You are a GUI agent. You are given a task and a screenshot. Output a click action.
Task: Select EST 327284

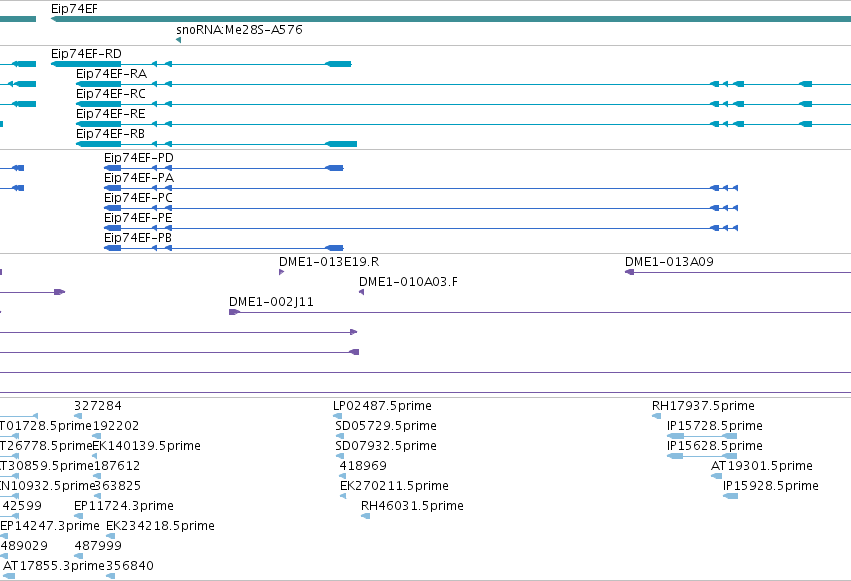(x=98, y=406)
